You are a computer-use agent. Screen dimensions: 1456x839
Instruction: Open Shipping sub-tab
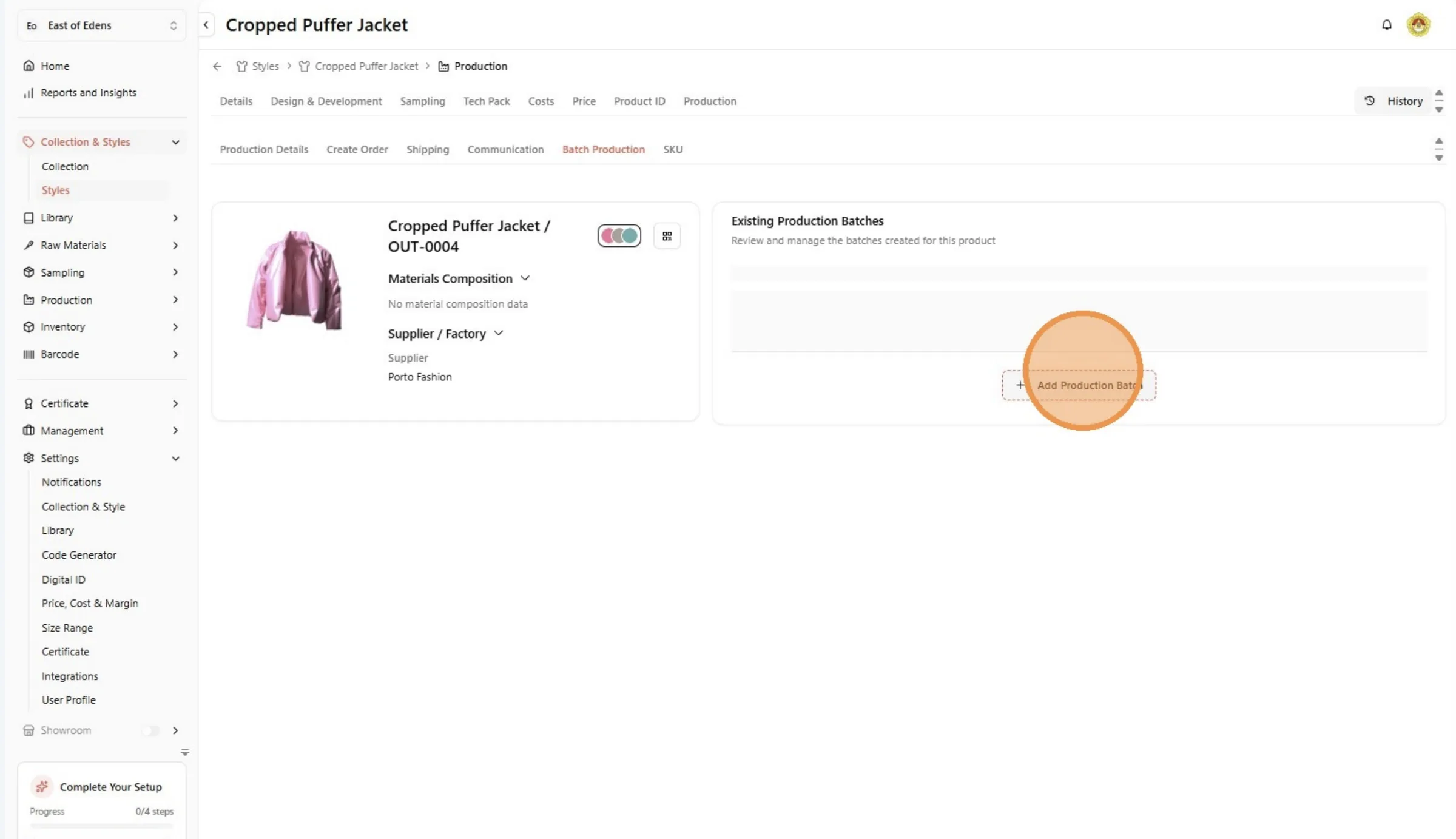click(428, 149)
